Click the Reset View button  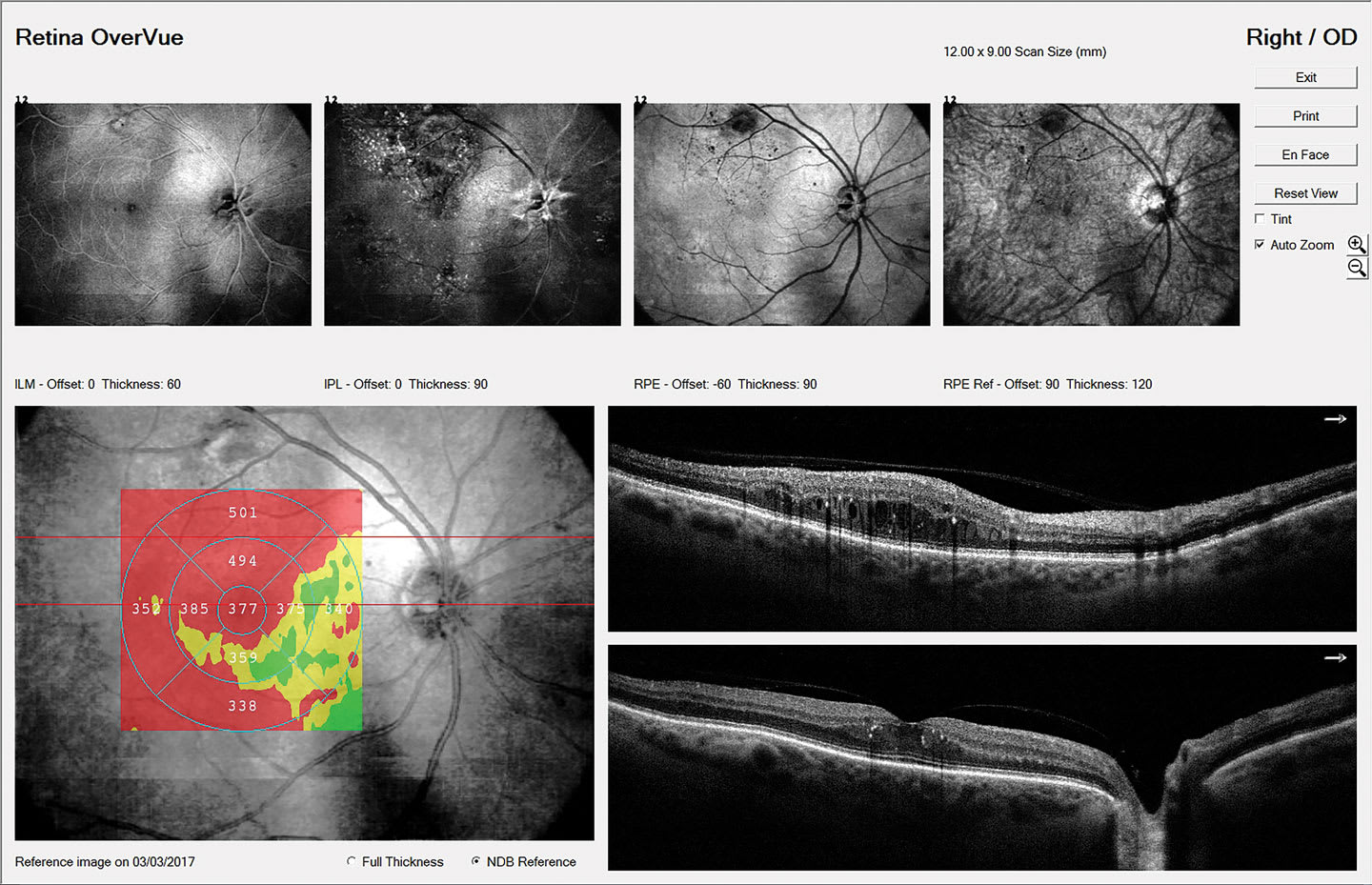point(1305,193)
